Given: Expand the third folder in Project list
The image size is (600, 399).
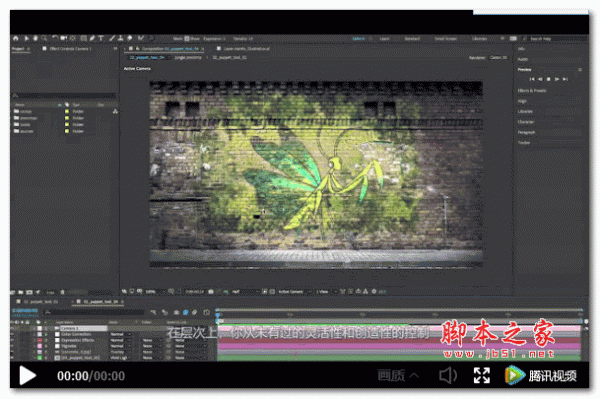Looking at the screenshot, I should coord(16,124).
